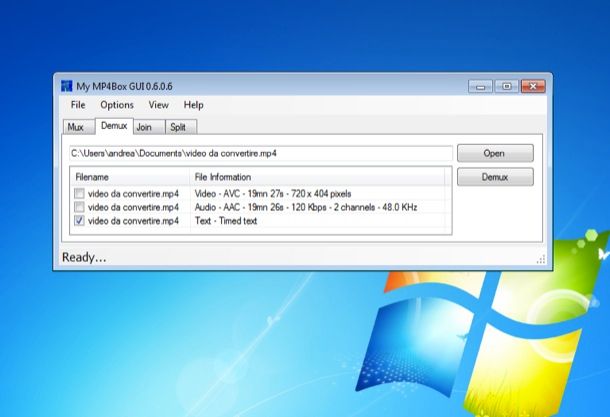
Task: Maximize the My MP4Box GUI window
Action: tap(507, 86)
